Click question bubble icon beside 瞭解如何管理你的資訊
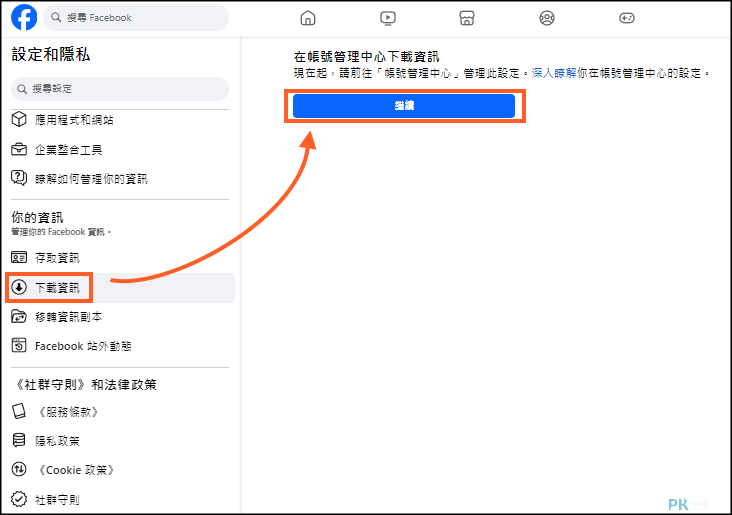 click(19, 178)
